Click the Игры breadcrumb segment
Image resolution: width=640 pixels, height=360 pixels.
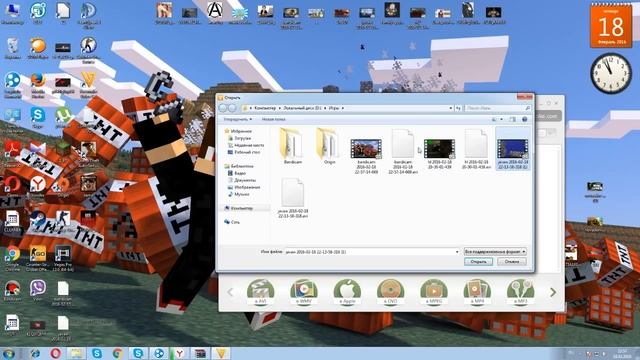point(334,108)
